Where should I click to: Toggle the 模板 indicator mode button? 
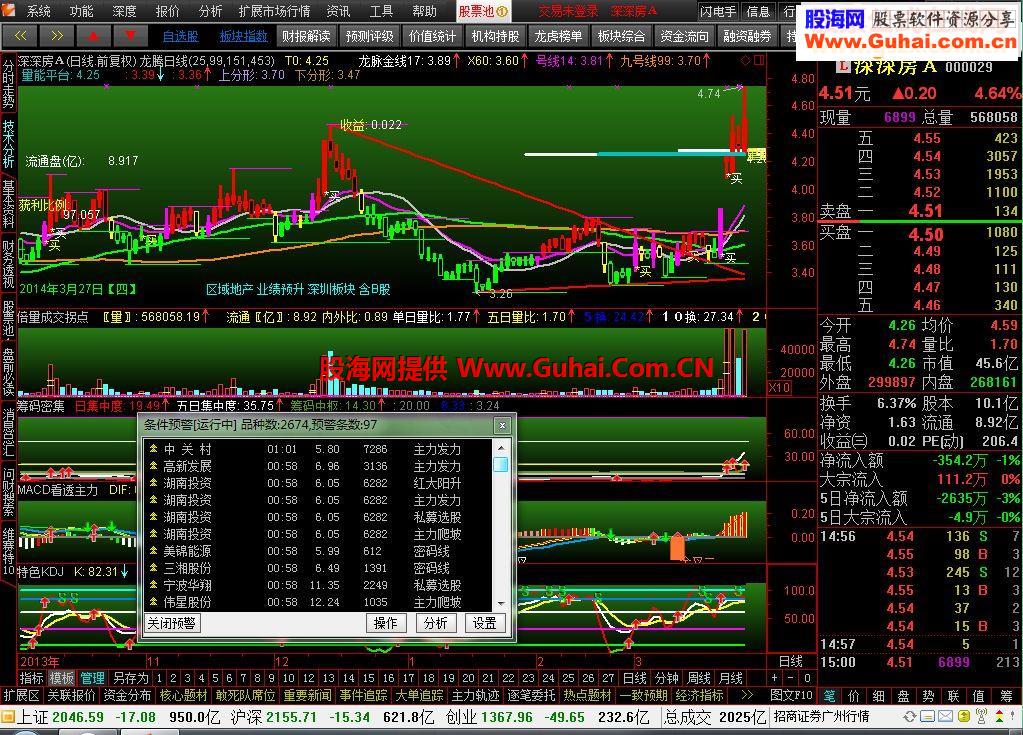click(x=62, y=678)
